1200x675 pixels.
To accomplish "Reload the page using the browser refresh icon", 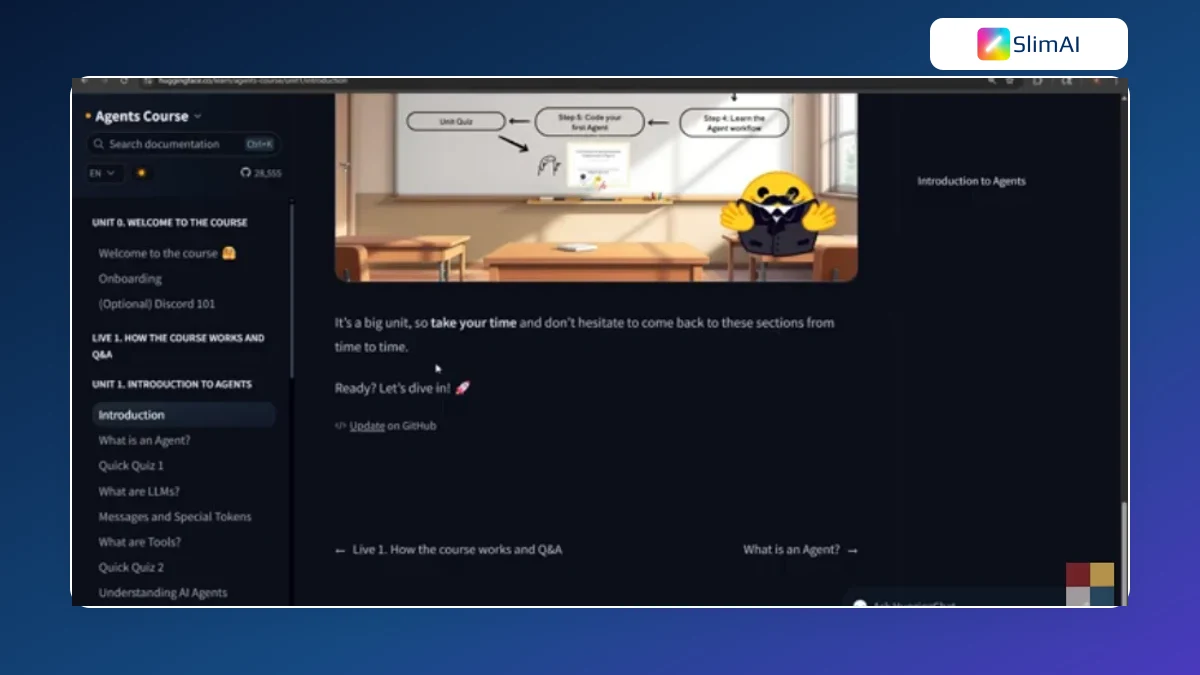I will [x=123, y=80].
